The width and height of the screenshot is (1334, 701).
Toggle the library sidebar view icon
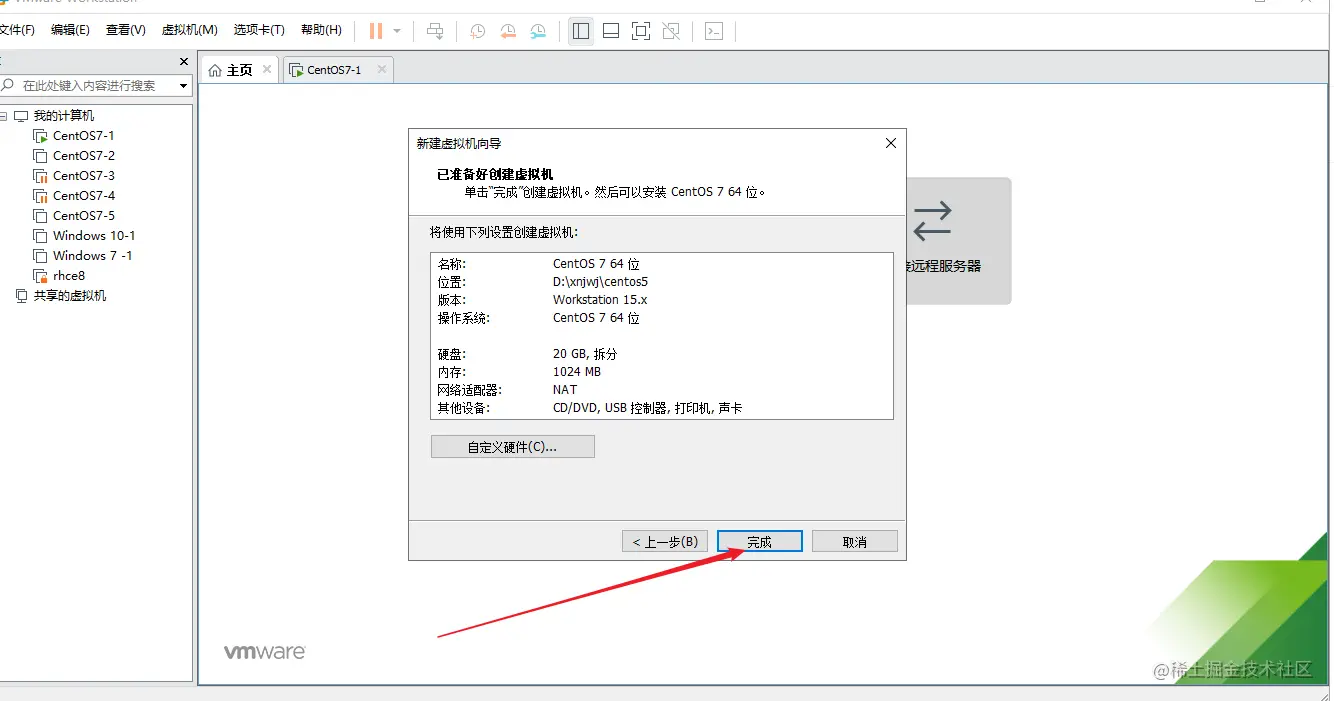coord(581,31)
